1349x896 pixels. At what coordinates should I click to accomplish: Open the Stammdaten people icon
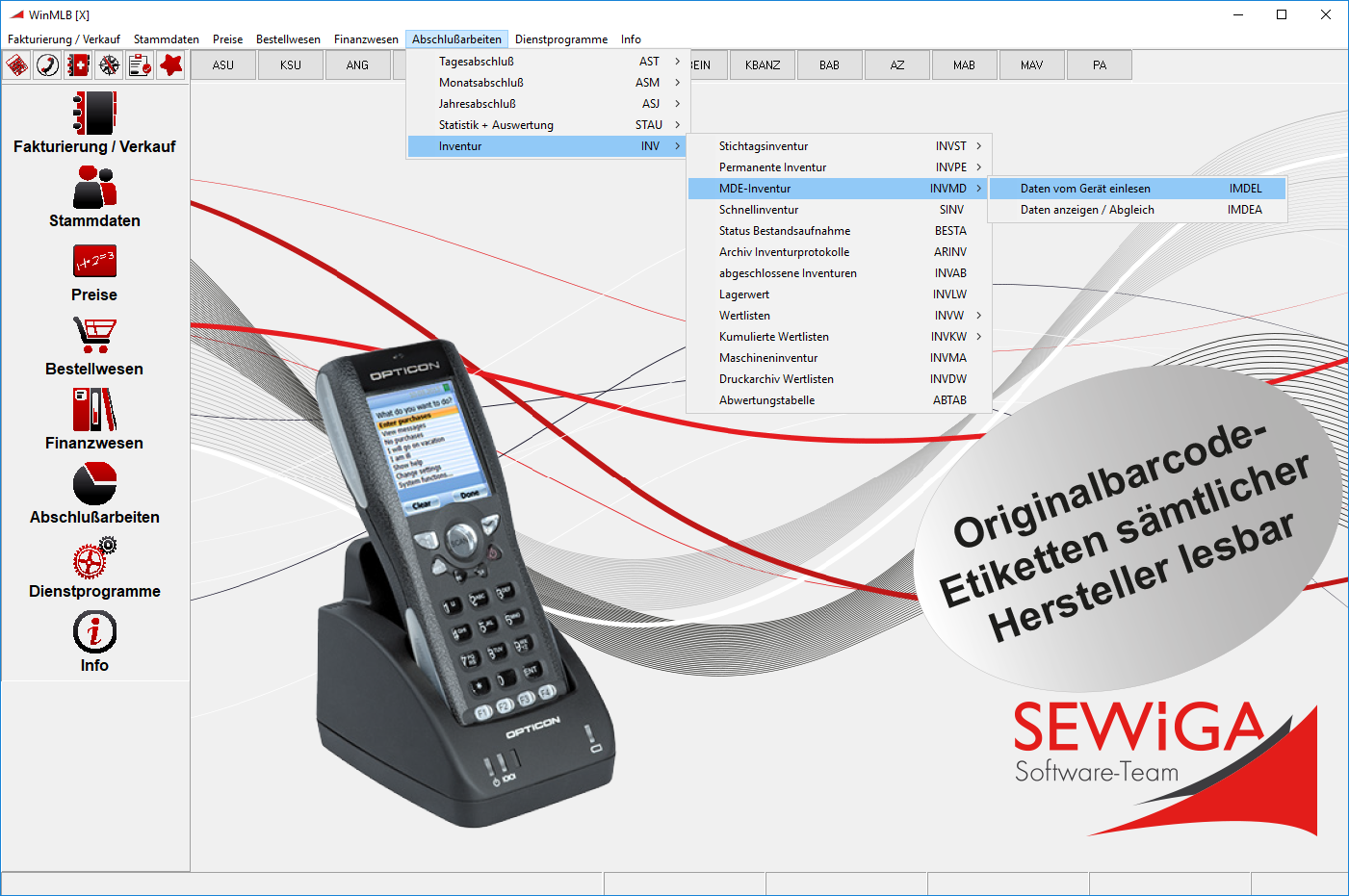tap(94, 187)
